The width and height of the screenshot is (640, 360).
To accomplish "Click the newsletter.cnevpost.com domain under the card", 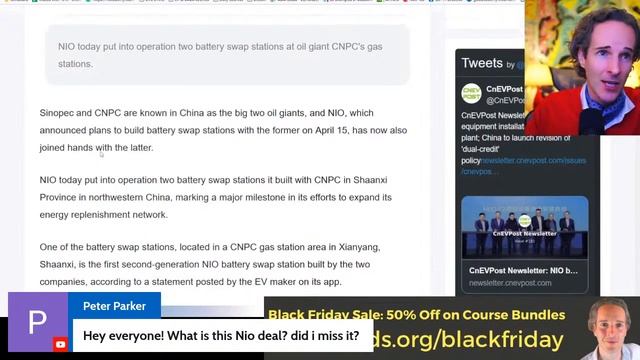I will pos(510,283).
